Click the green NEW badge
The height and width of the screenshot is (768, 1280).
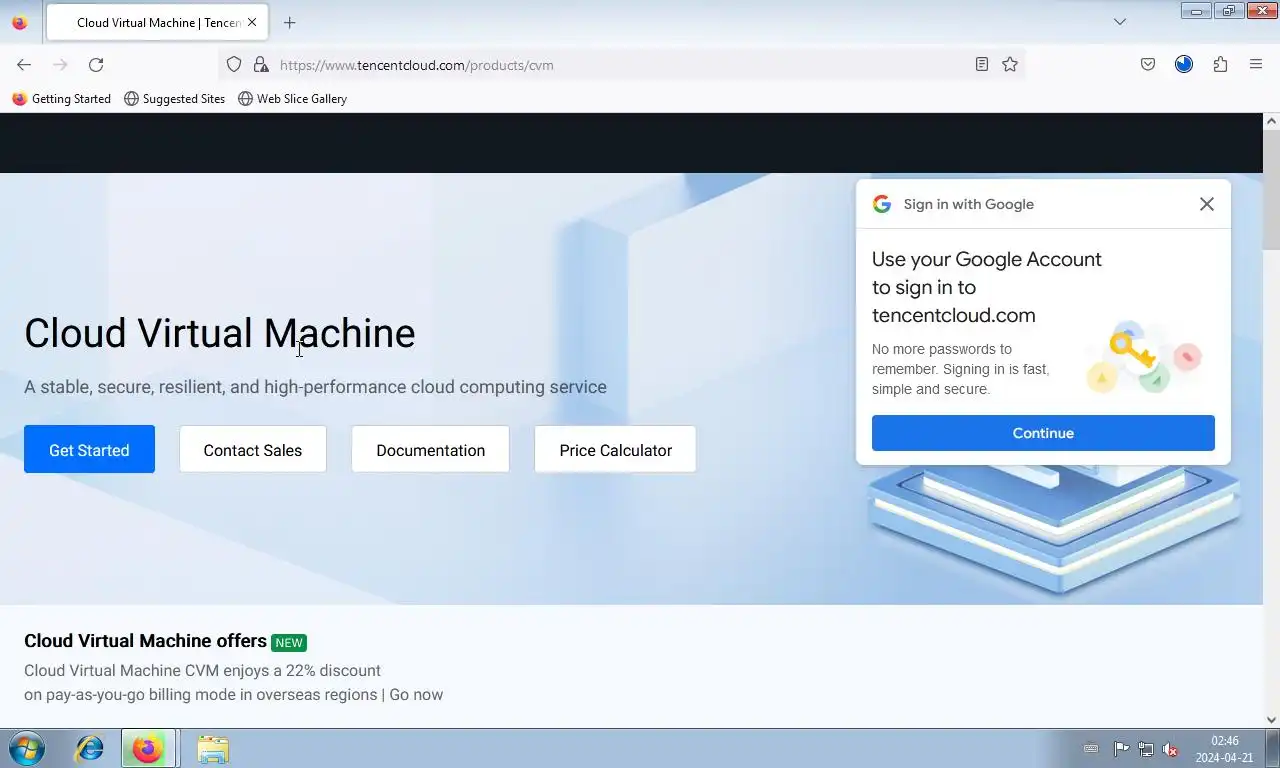click(289, 643)
